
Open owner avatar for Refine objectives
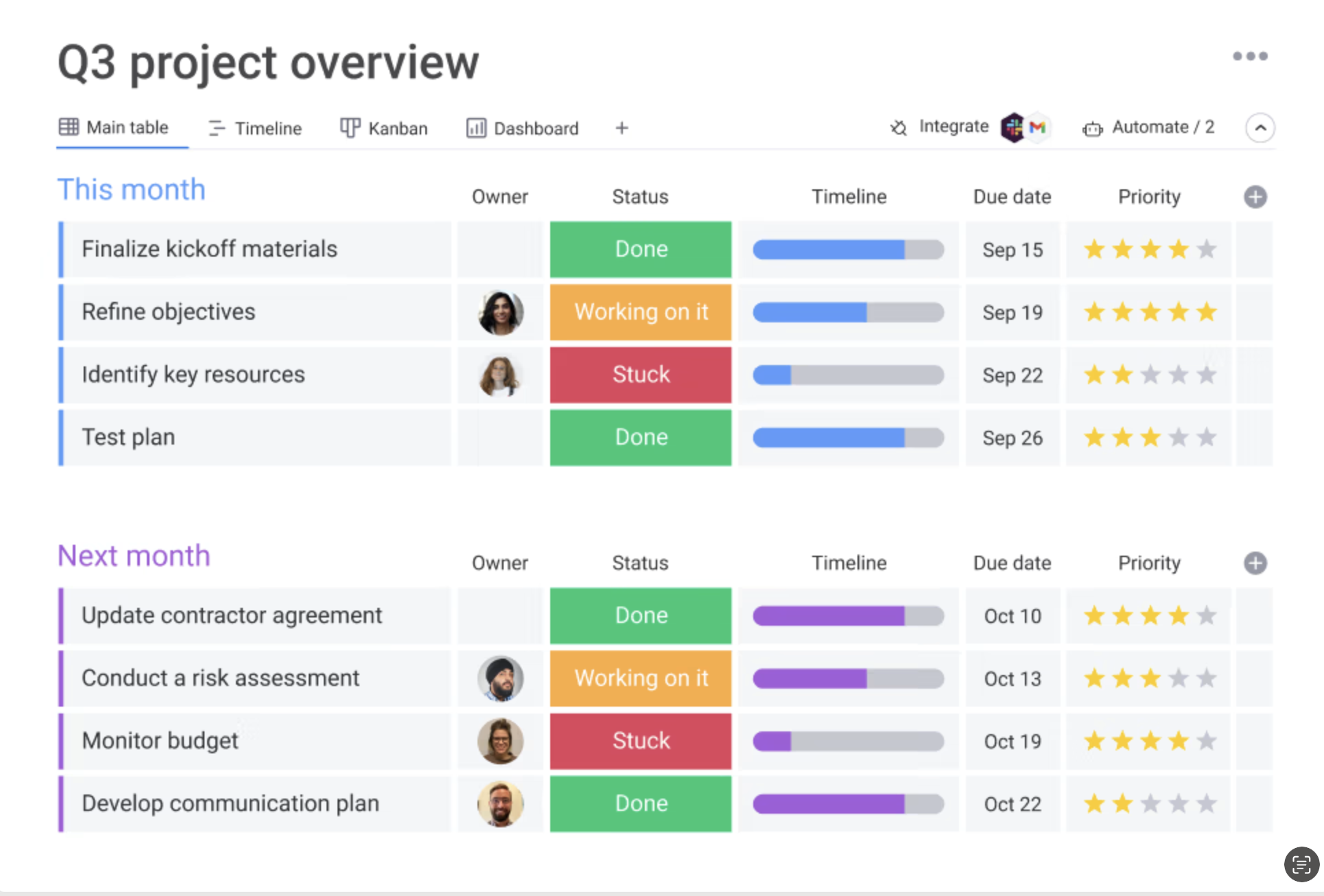coord(500,313)
